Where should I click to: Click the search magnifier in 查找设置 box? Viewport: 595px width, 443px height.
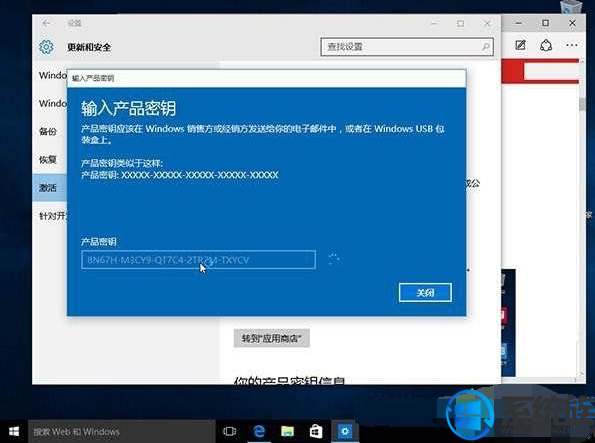click(485, 47)
